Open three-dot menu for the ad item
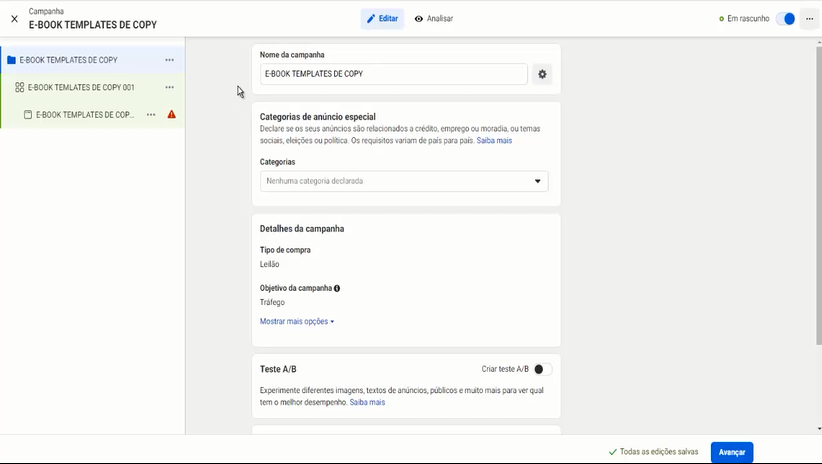Screen dimensions: 822x464 pos(151,115)
